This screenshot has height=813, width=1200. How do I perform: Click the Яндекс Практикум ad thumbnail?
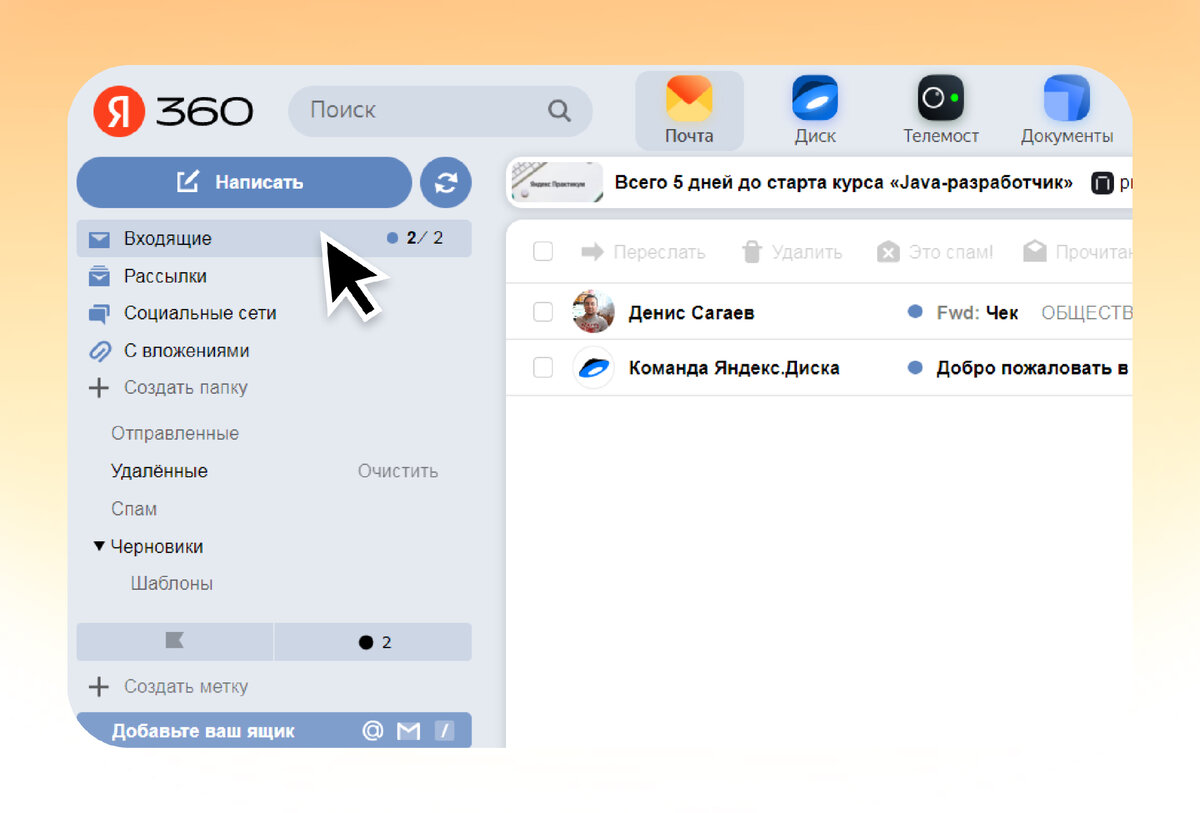[557, 183]
